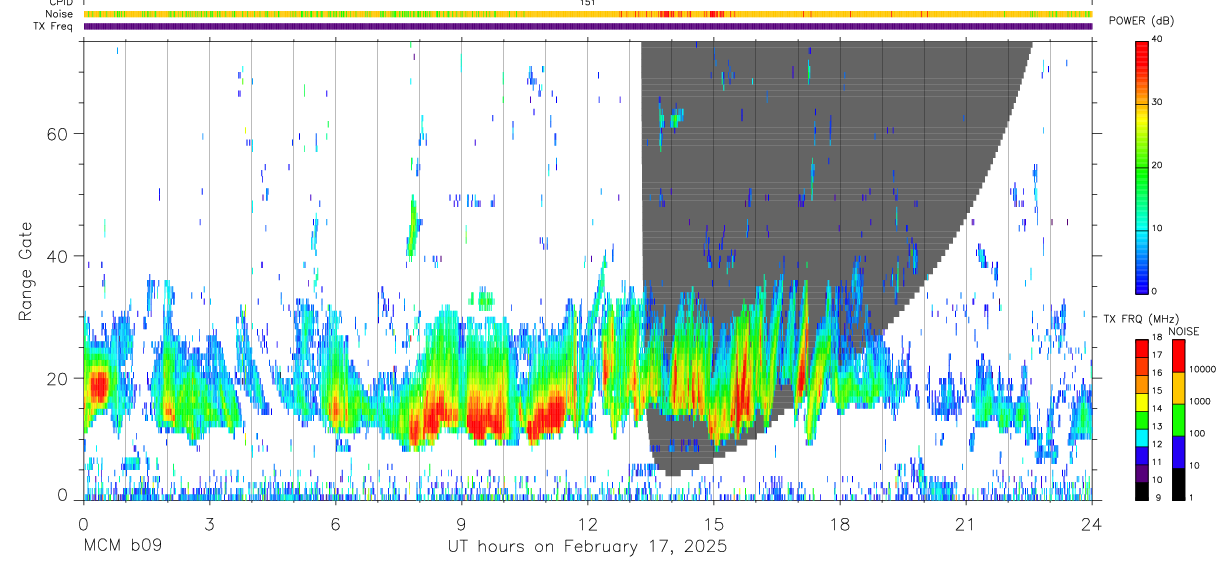Click the 'TX FRQ (MHz)' legend title
Image resolution: width=1228 pixels, height=567 pixels.
pos(1141,318)
